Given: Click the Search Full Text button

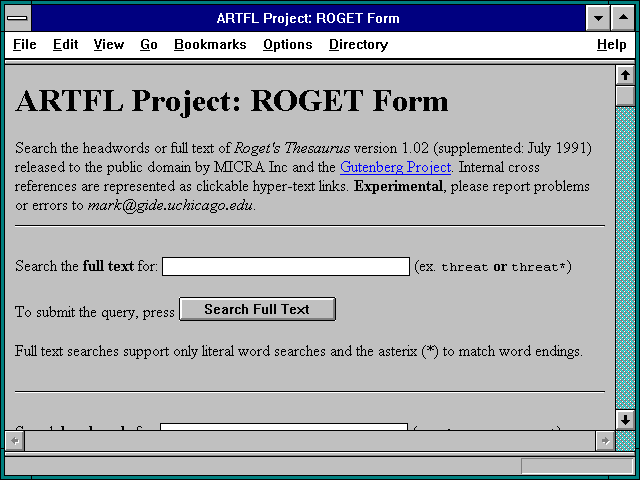Looking at the screenshot, I should [257, 309].
